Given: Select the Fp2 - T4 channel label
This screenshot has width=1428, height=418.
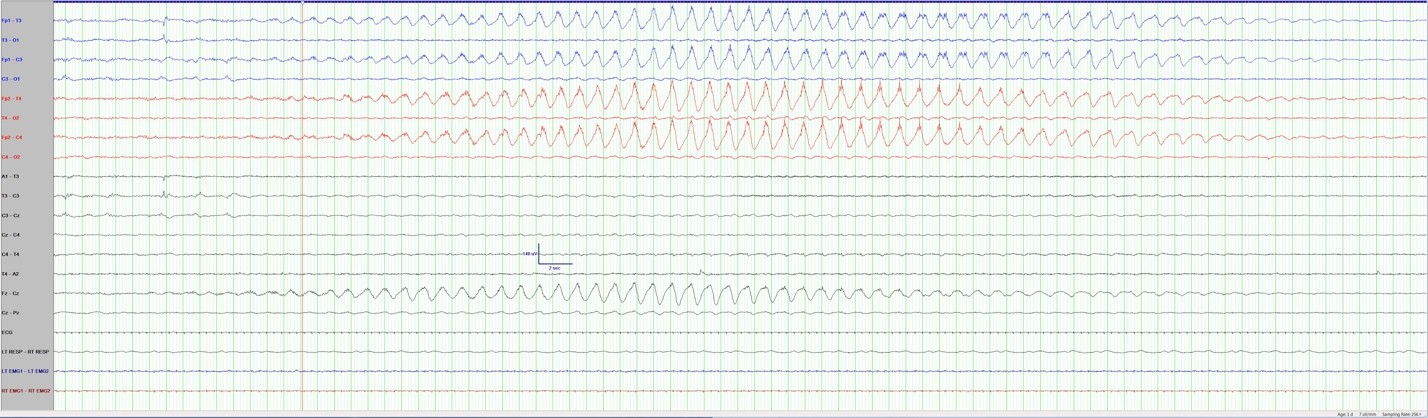Looking at the screenshot, I should [x=11, y=98].
